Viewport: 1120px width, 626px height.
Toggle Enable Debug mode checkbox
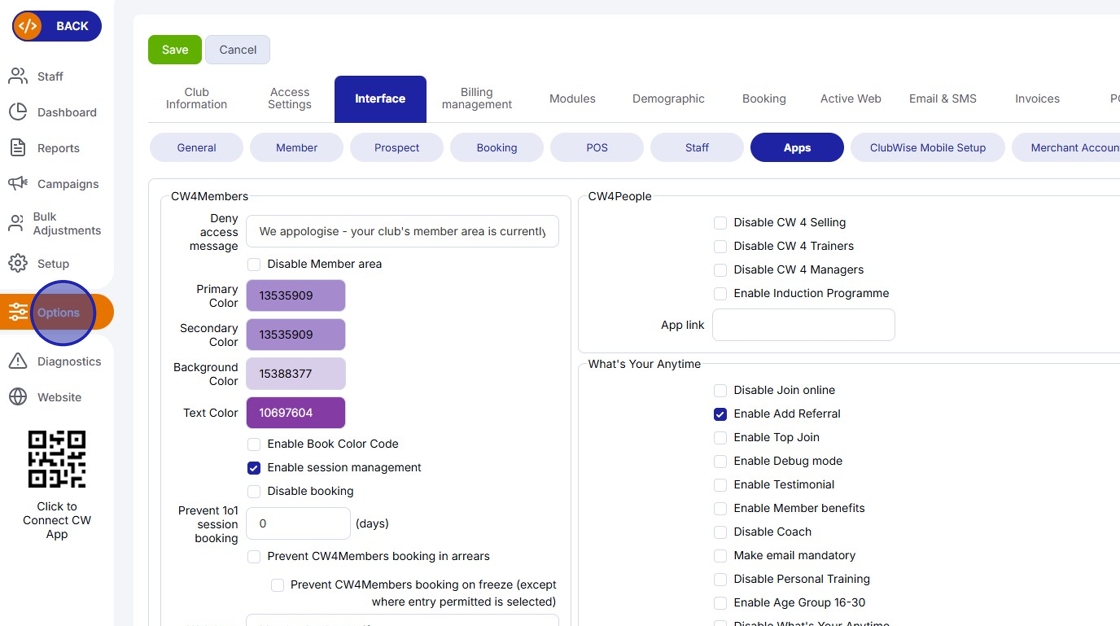(x=720, y=462)
